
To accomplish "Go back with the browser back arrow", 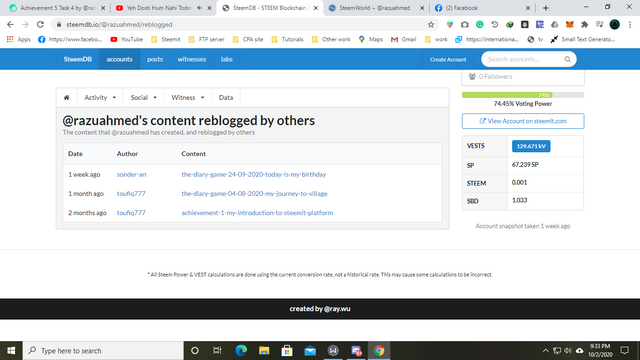I will pos(10,24).
